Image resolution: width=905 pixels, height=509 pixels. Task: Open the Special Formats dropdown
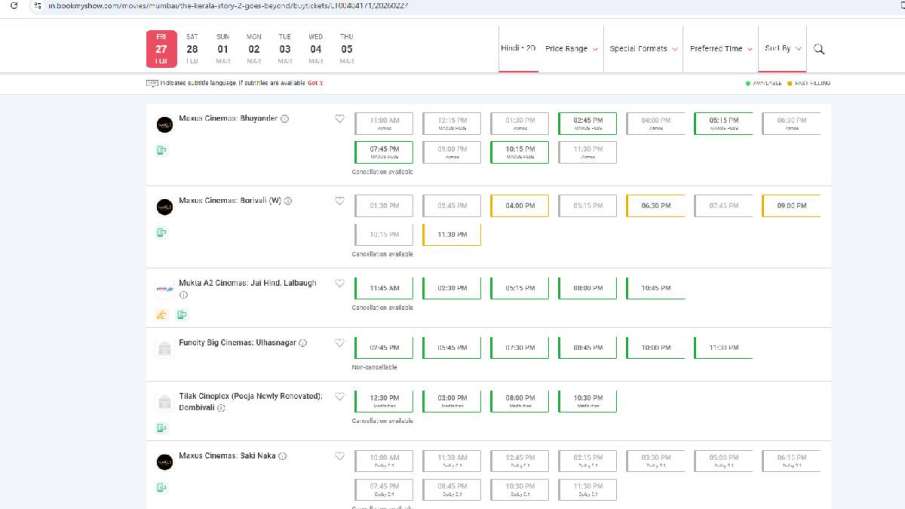point(643,49)
